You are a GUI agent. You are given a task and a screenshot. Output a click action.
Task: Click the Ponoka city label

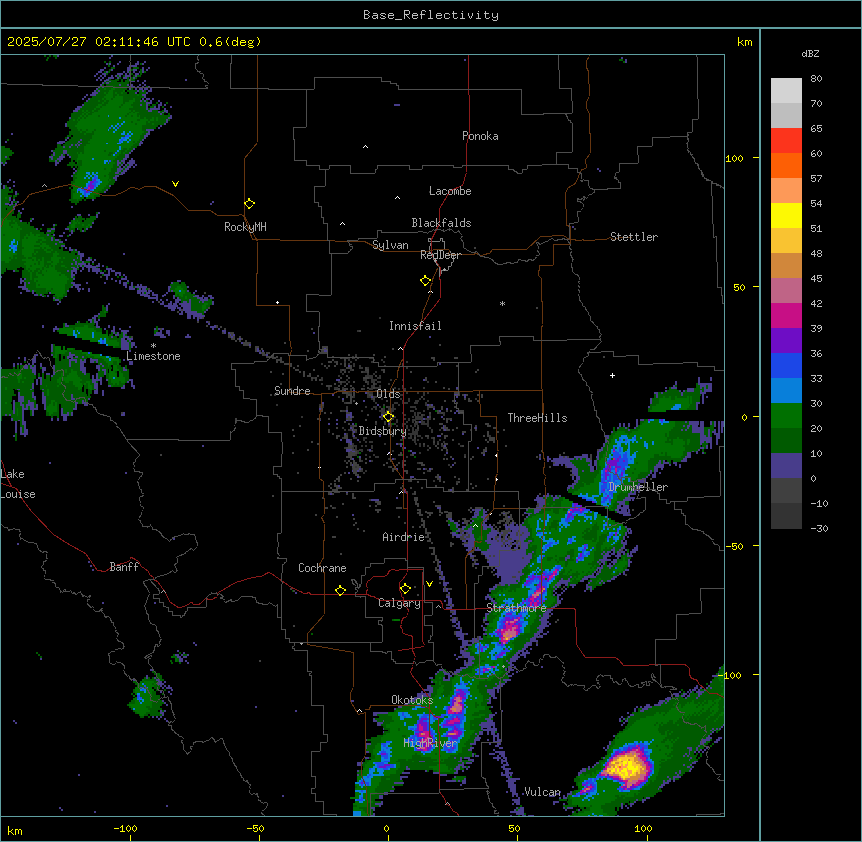[x=480, y=136]
